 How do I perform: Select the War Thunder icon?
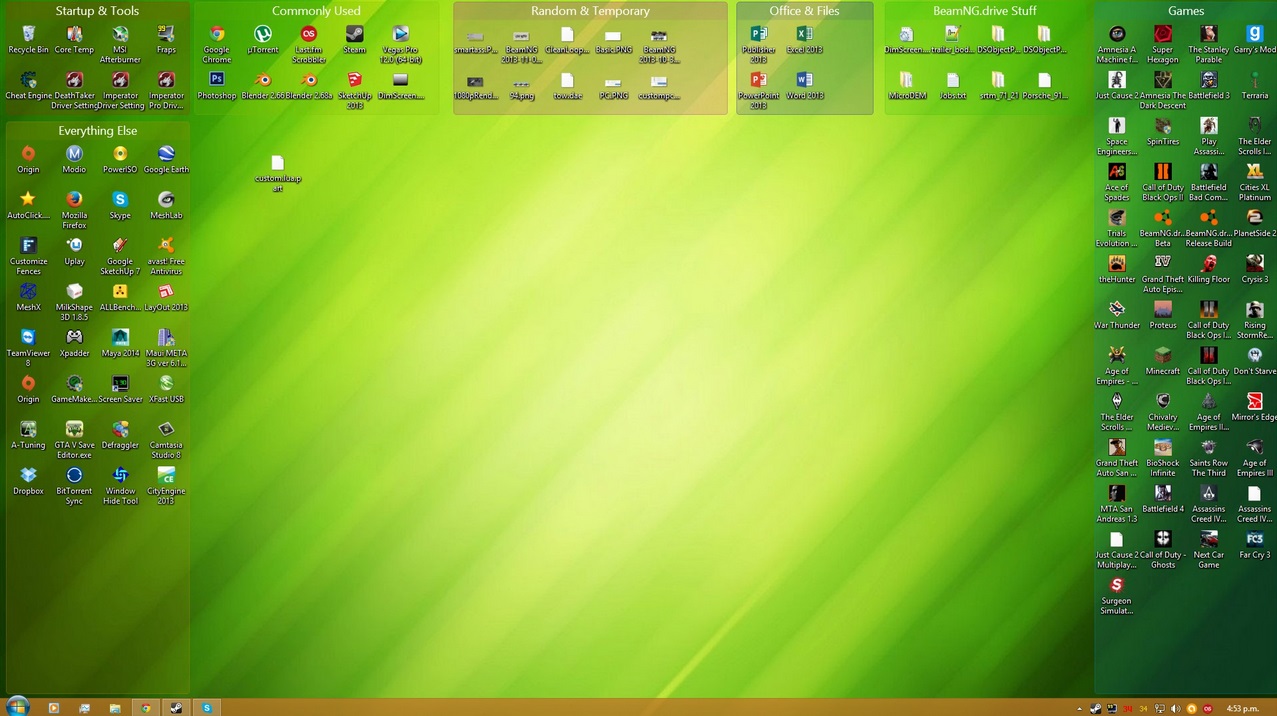[1117, 316]
